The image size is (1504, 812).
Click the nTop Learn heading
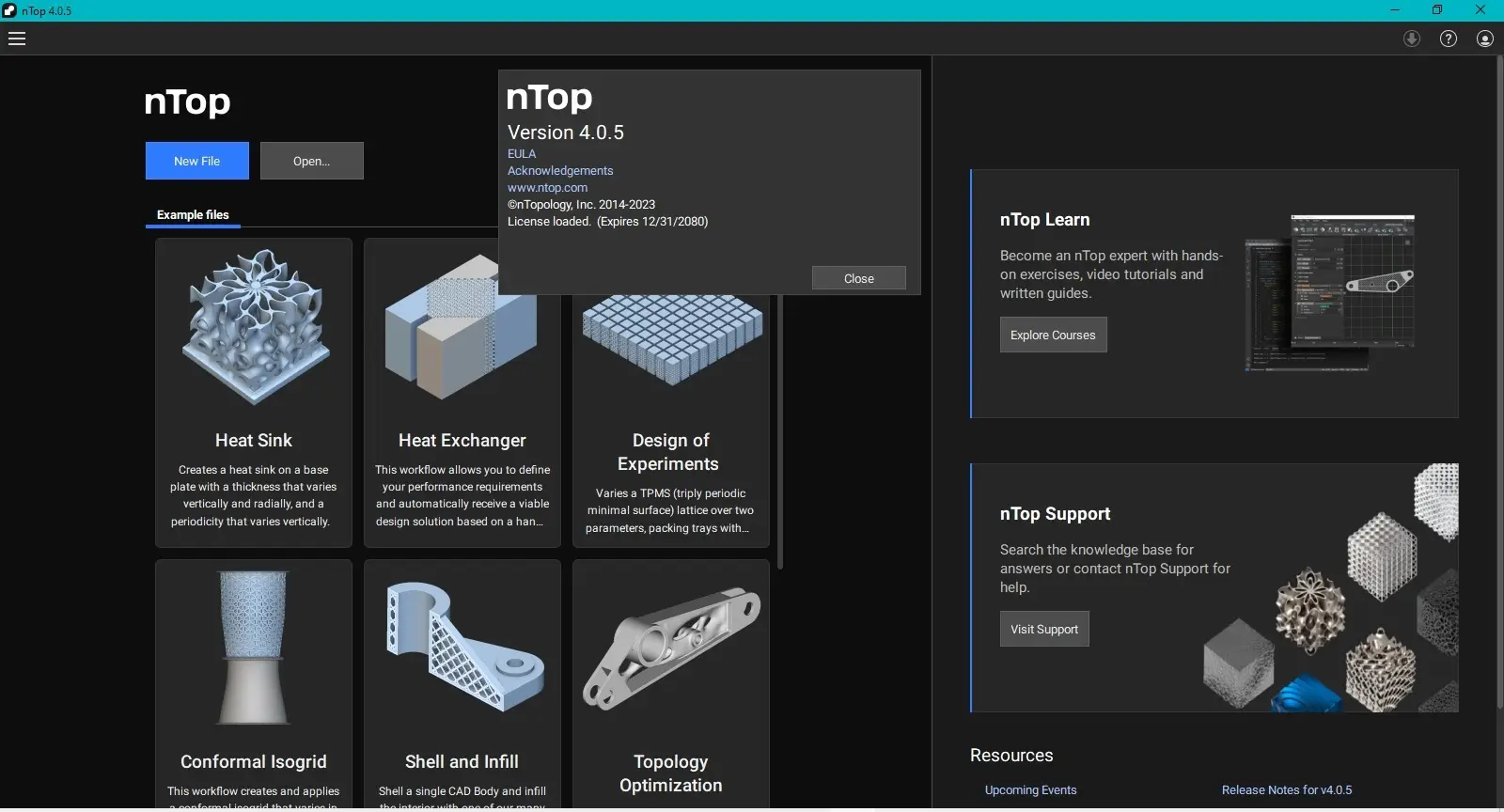click(1045, 220)
